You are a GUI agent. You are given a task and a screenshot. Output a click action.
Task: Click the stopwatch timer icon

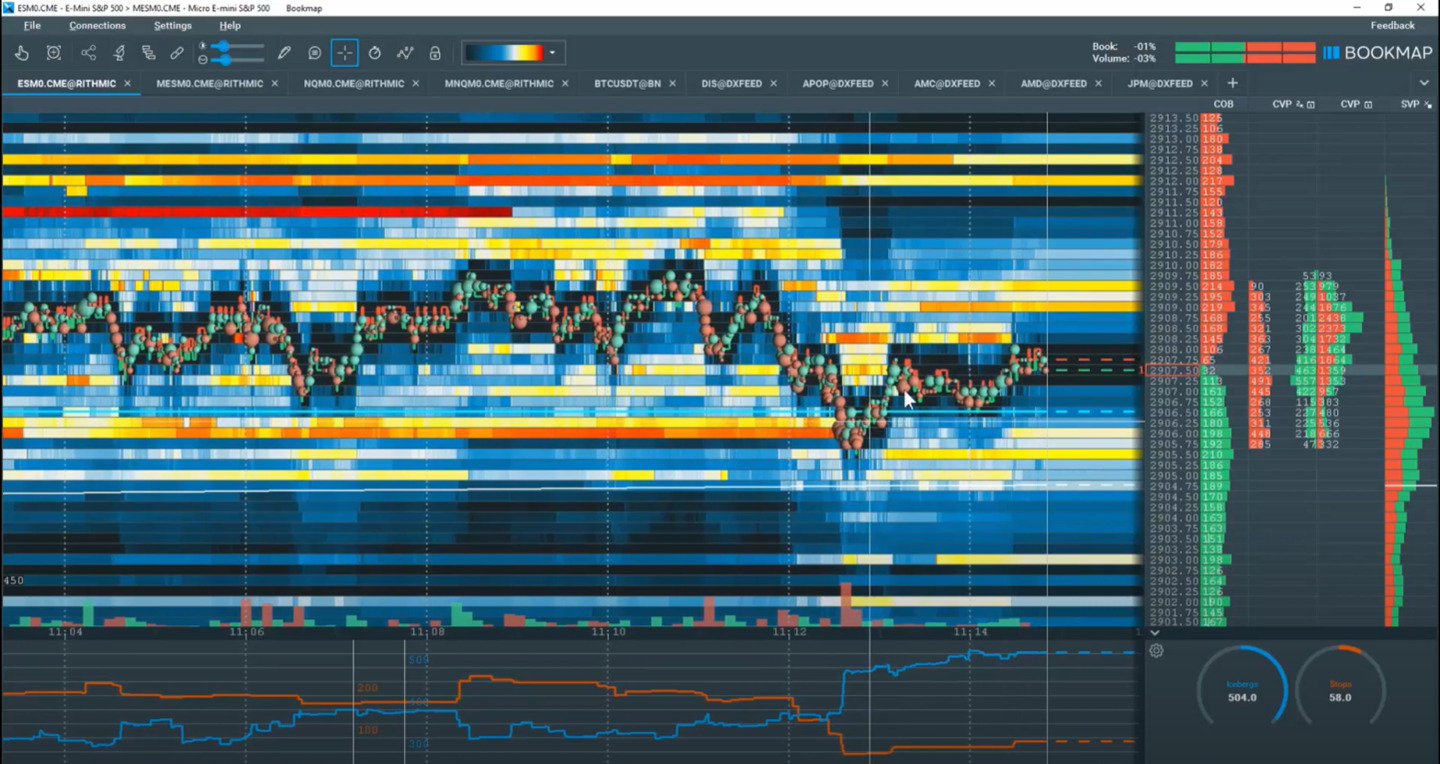tap(375, 53)
